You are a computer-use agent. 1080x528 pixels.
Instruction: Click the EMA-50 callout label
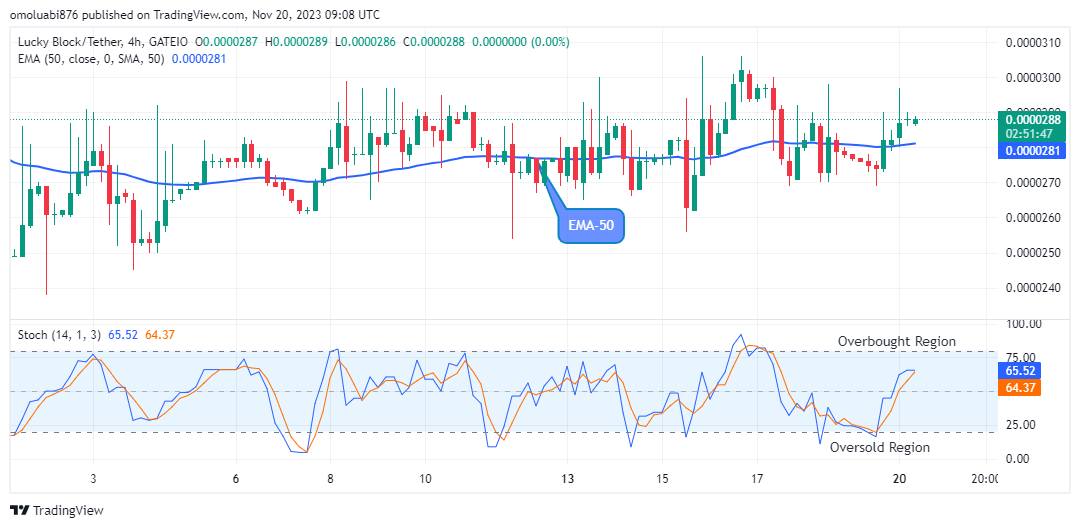point(590,226)
